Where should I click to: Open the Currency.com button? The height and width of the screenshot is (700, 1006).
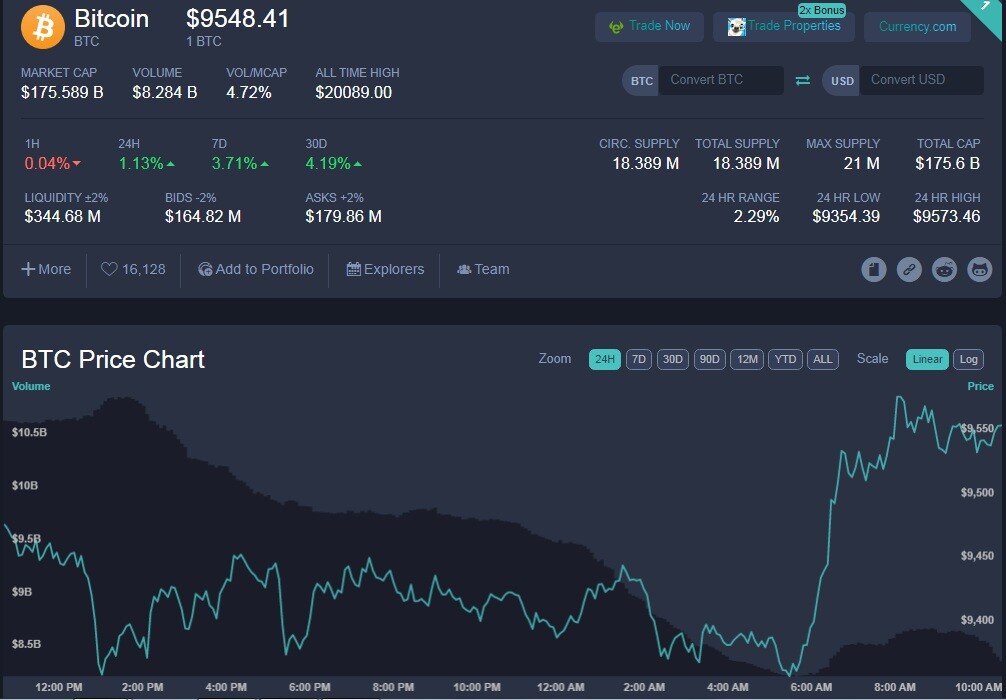tap(917, 27)
